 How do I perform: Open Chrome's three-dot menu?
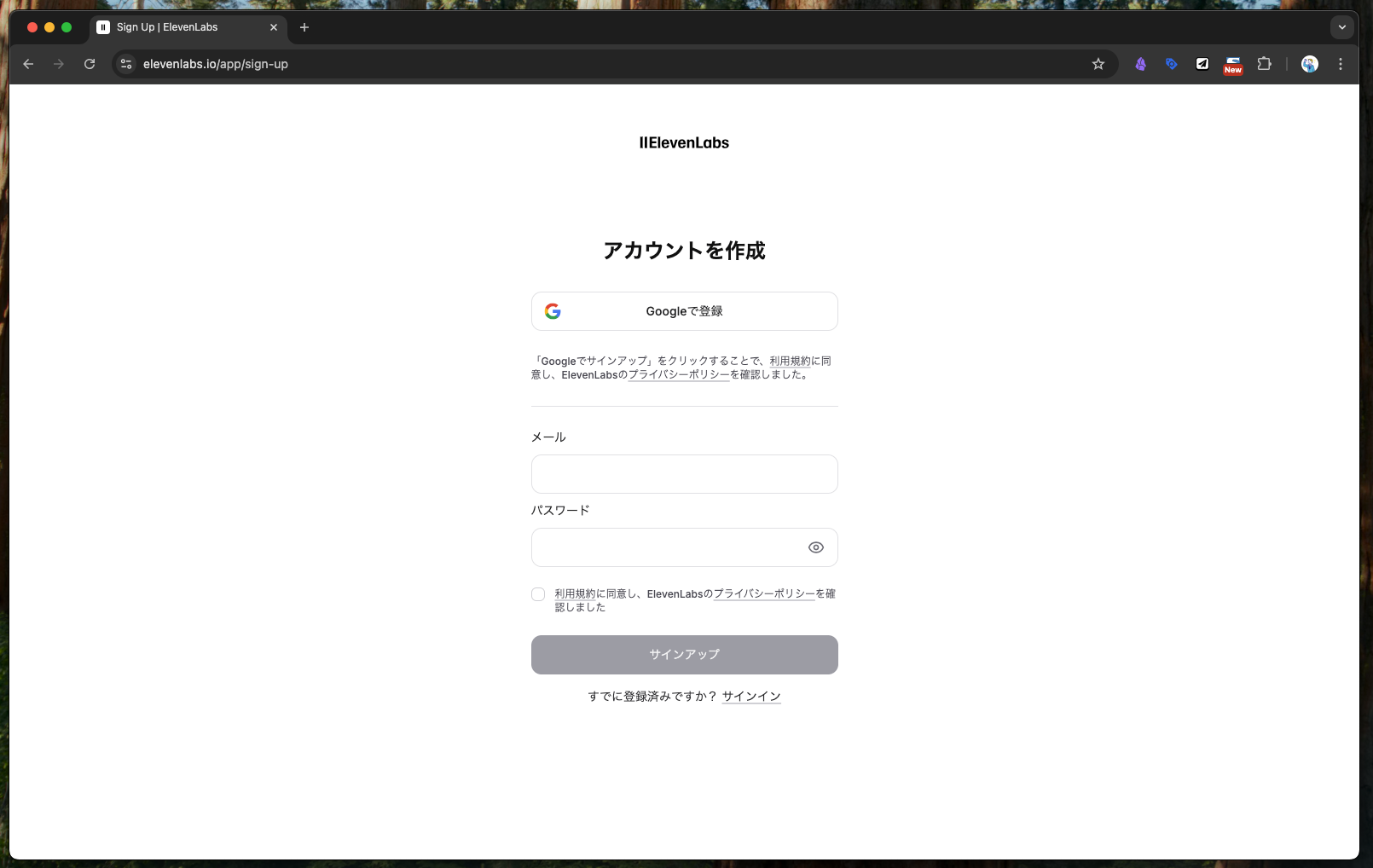(1341, 64)
